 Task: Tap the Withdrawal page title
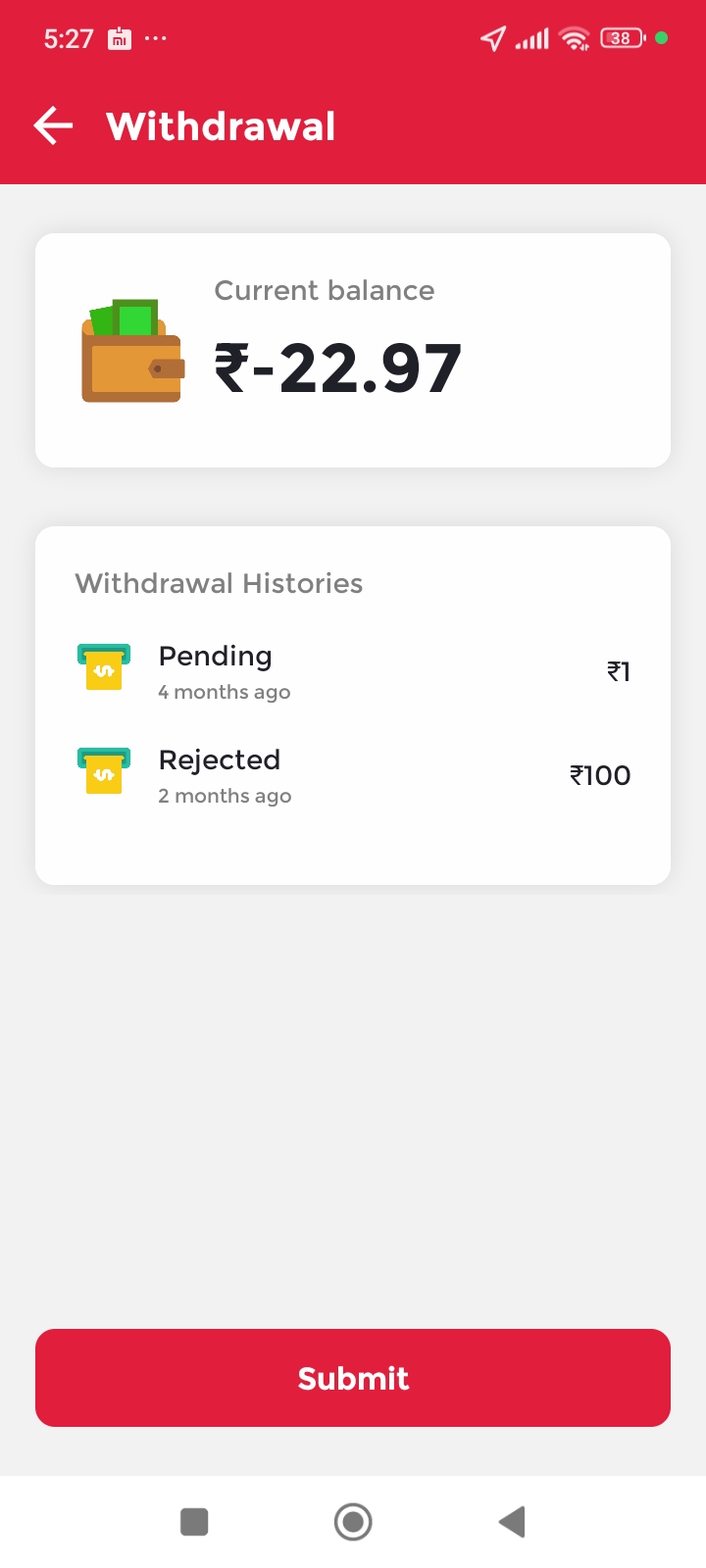(222, 125)
